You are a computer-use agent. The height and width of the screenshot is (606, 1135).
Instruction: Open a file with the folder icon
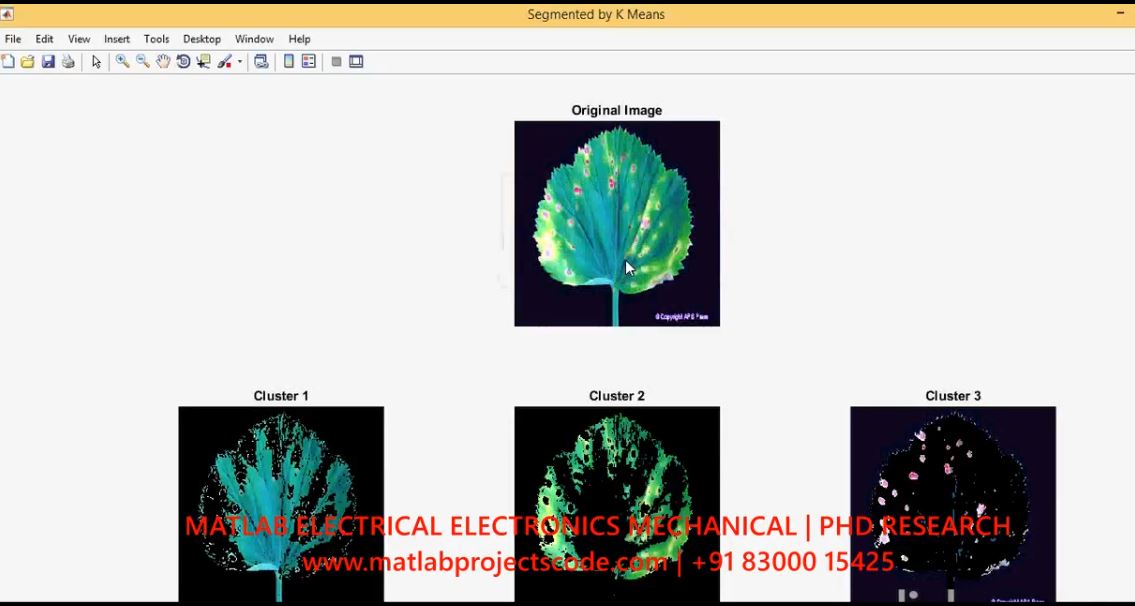pos(28,62)
